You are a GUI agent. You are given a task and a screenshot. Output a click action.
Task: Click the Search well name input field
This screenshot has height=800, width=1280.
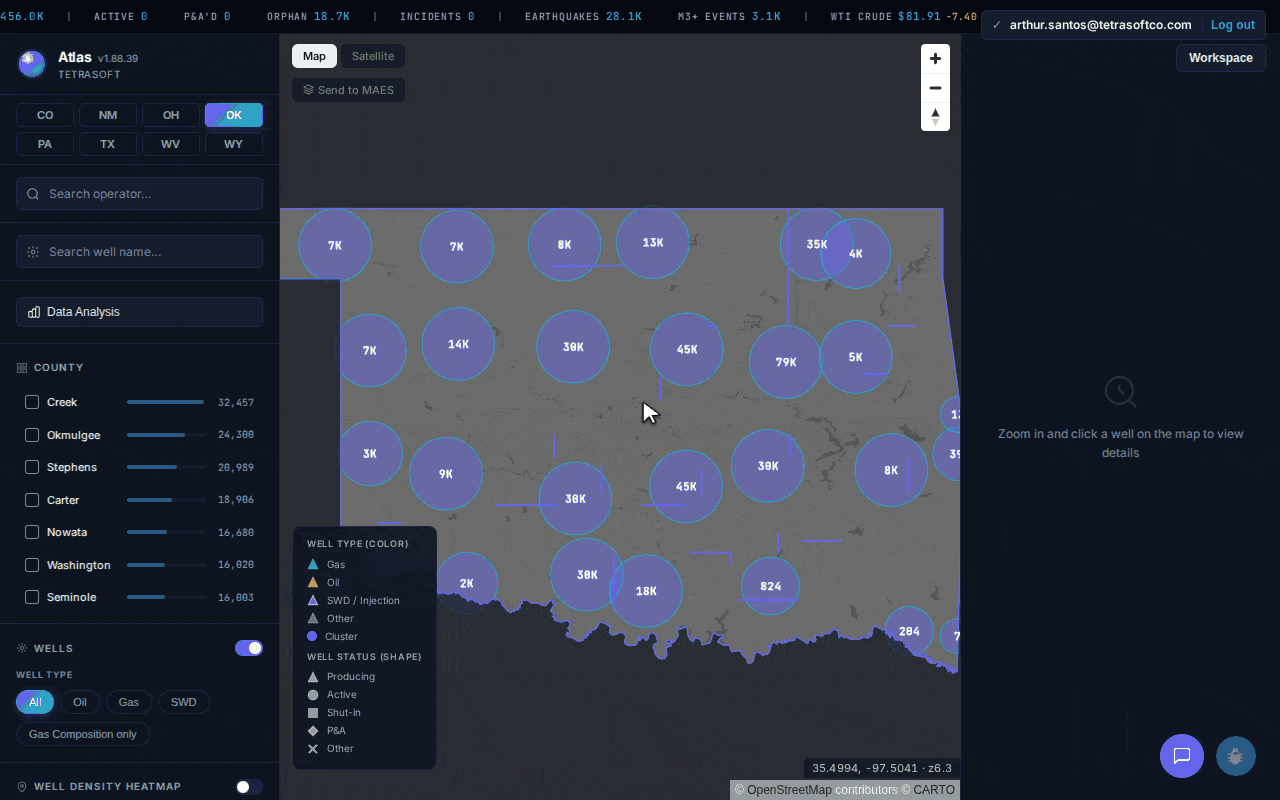pyautogui.click(x=140, y=252)
